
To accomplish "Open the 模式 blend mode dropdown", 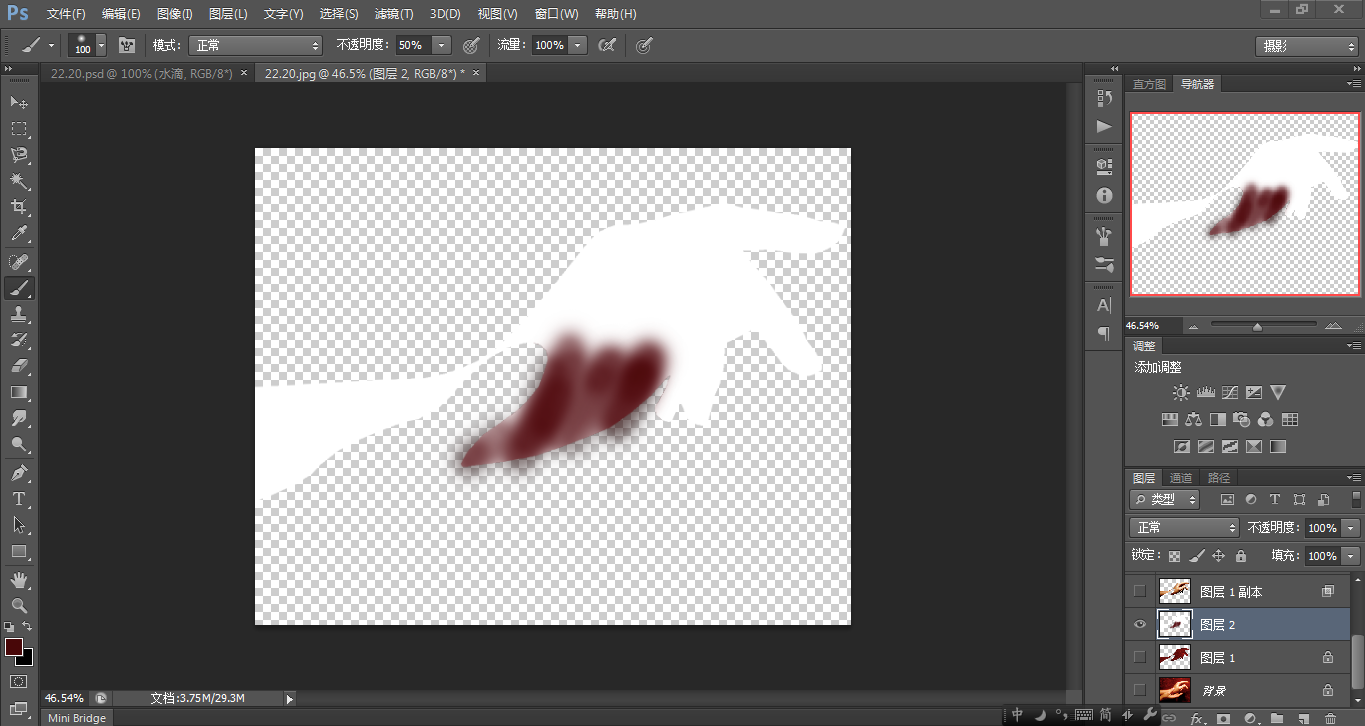I will 256,46.
